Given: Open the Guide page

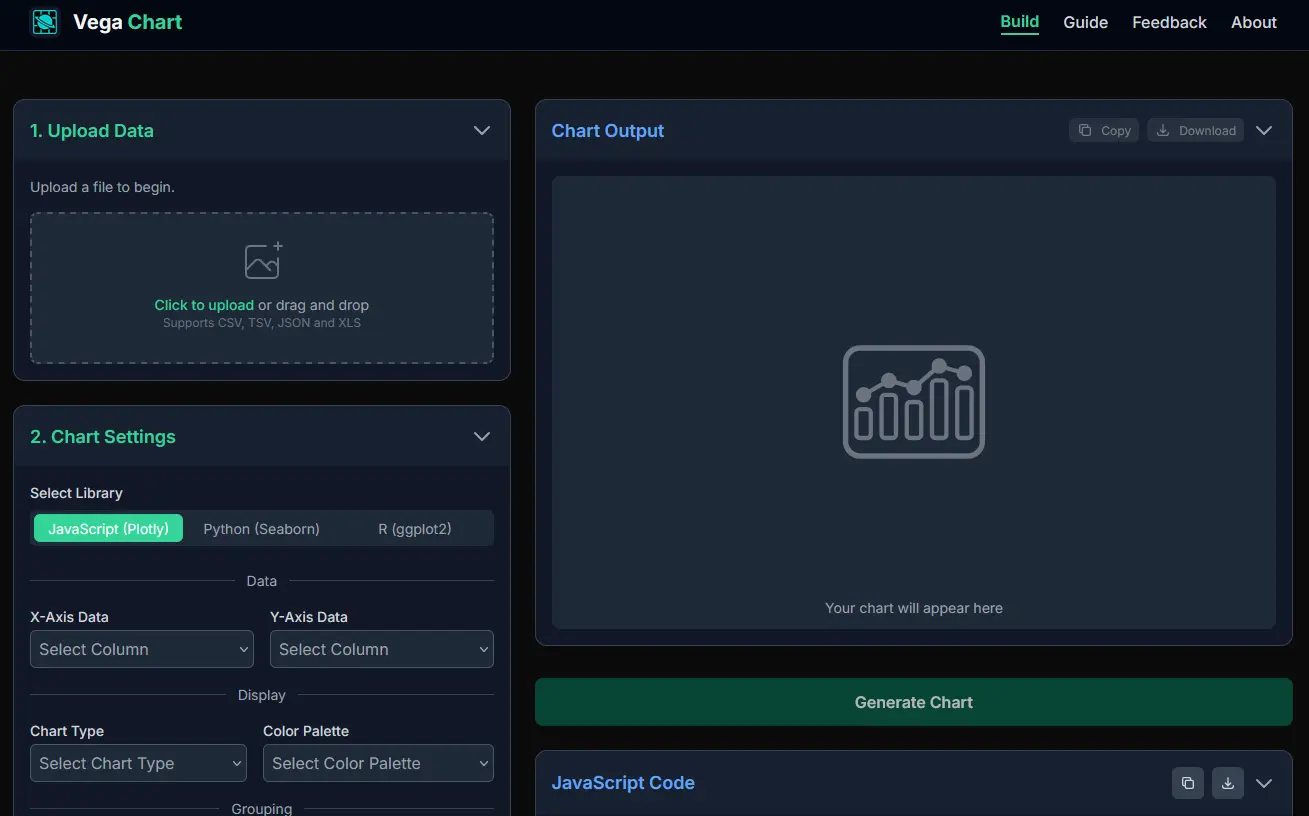Looking at the screenshot, I should (x=1085, y=22).
